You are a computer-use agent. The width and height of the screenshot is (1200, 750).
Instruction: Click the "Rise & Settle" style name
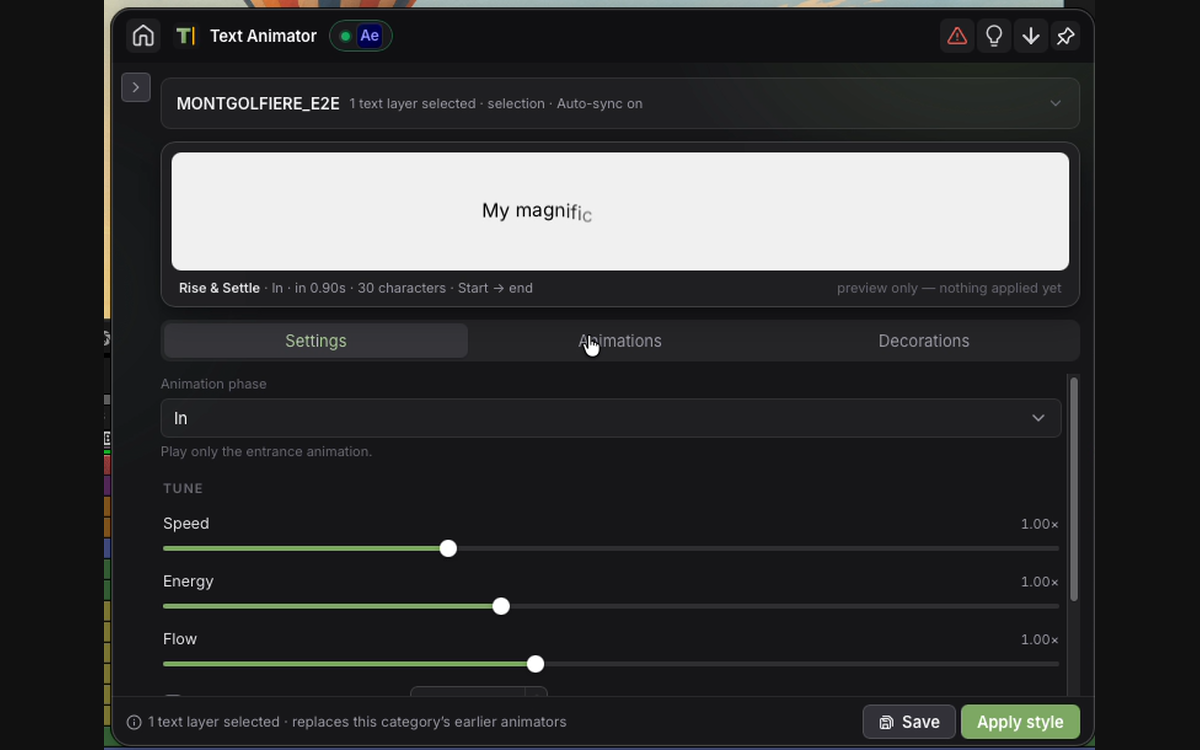[219, 288]
